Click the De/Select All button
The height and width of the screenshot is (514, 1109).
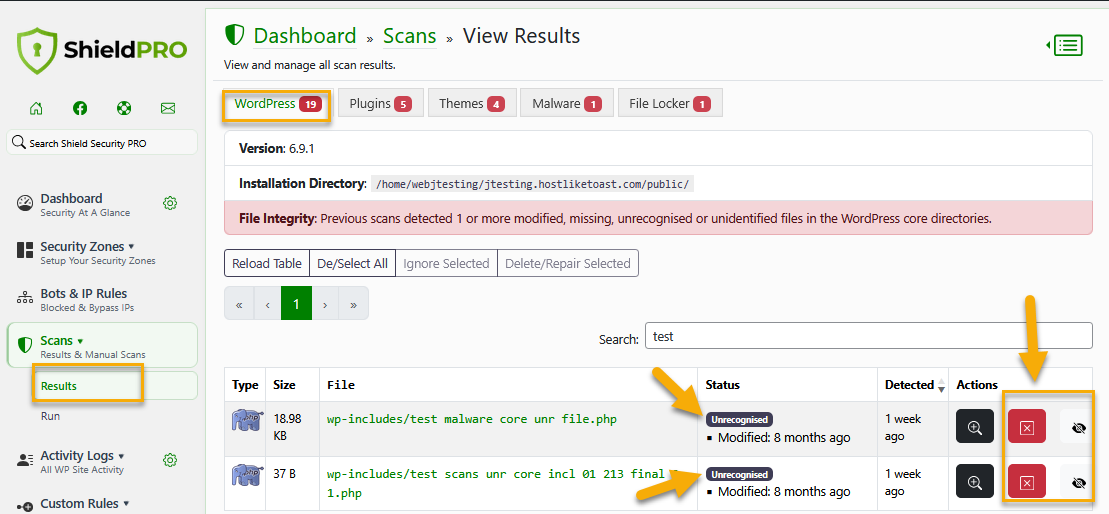[352, 263]
